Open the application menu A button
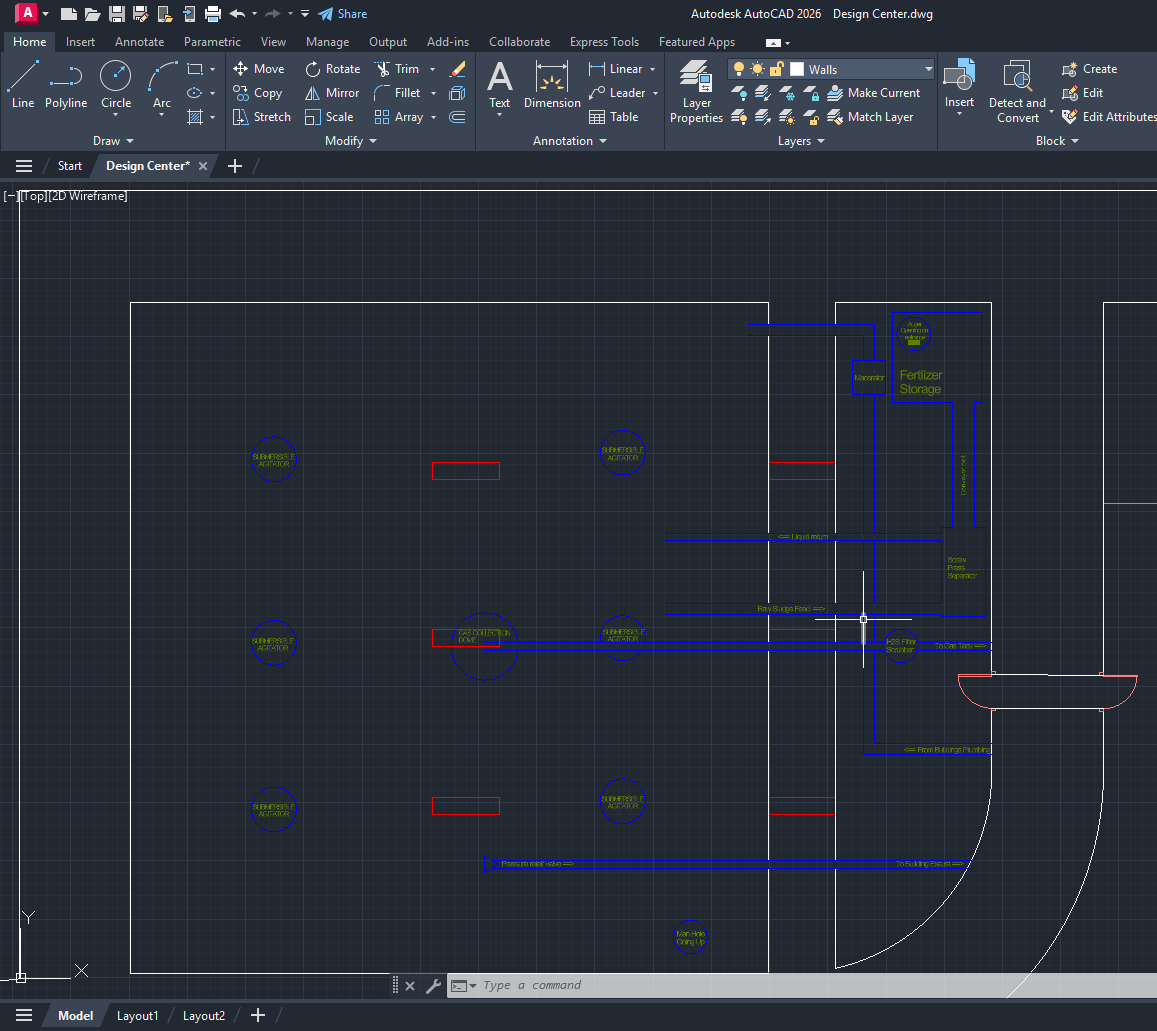 tap(27, 13)
